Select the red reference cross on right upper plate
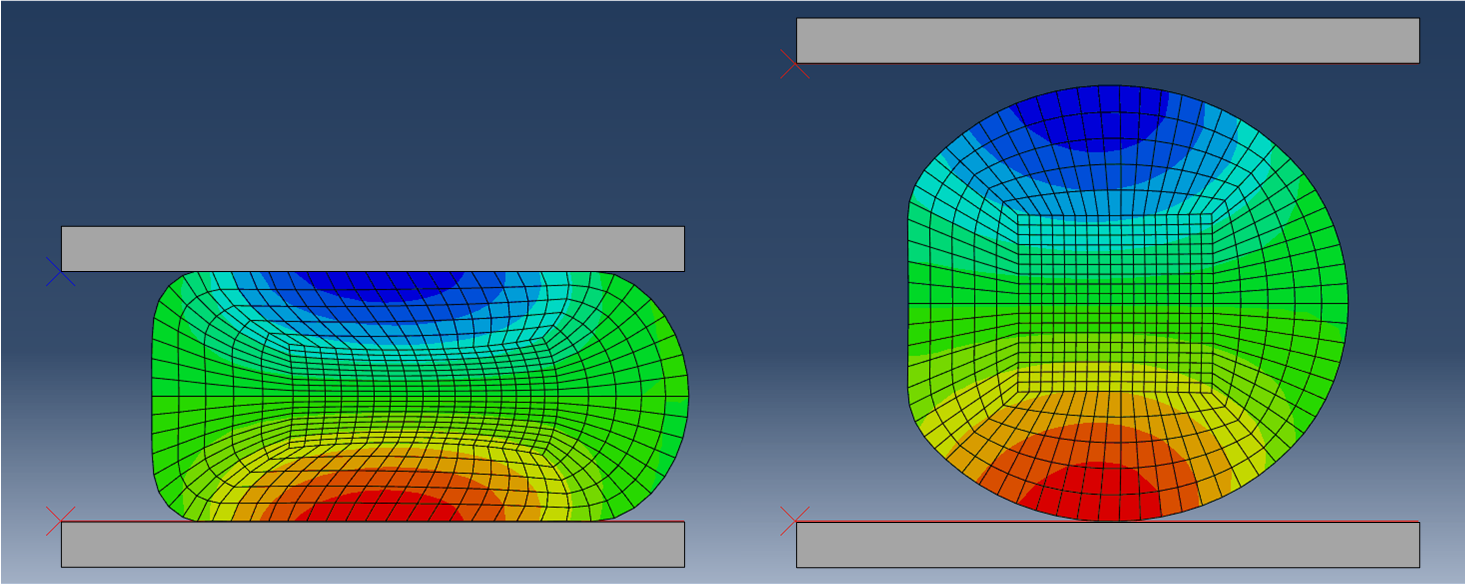This screenshot has width=1466, height=585. coord(795,64)
